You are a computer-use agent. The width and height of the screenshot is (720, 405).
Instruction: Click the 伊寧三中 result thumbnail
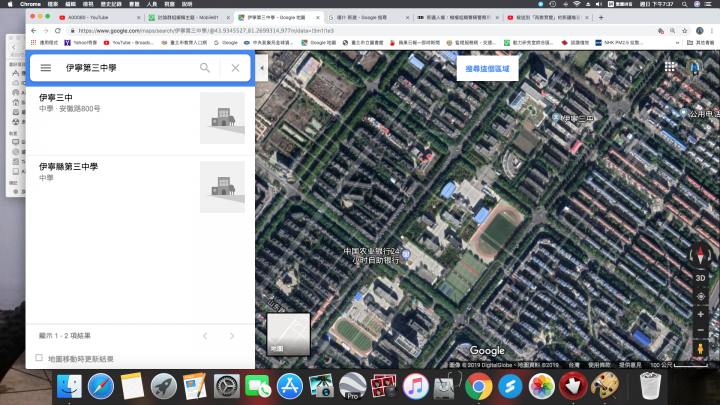[x=222, y=118]
